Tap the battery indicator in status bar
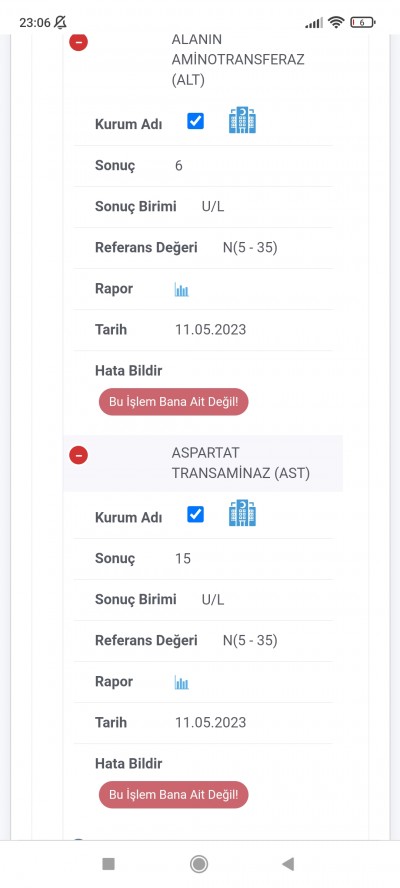The image size is (400, 888). tap(363, 23)
